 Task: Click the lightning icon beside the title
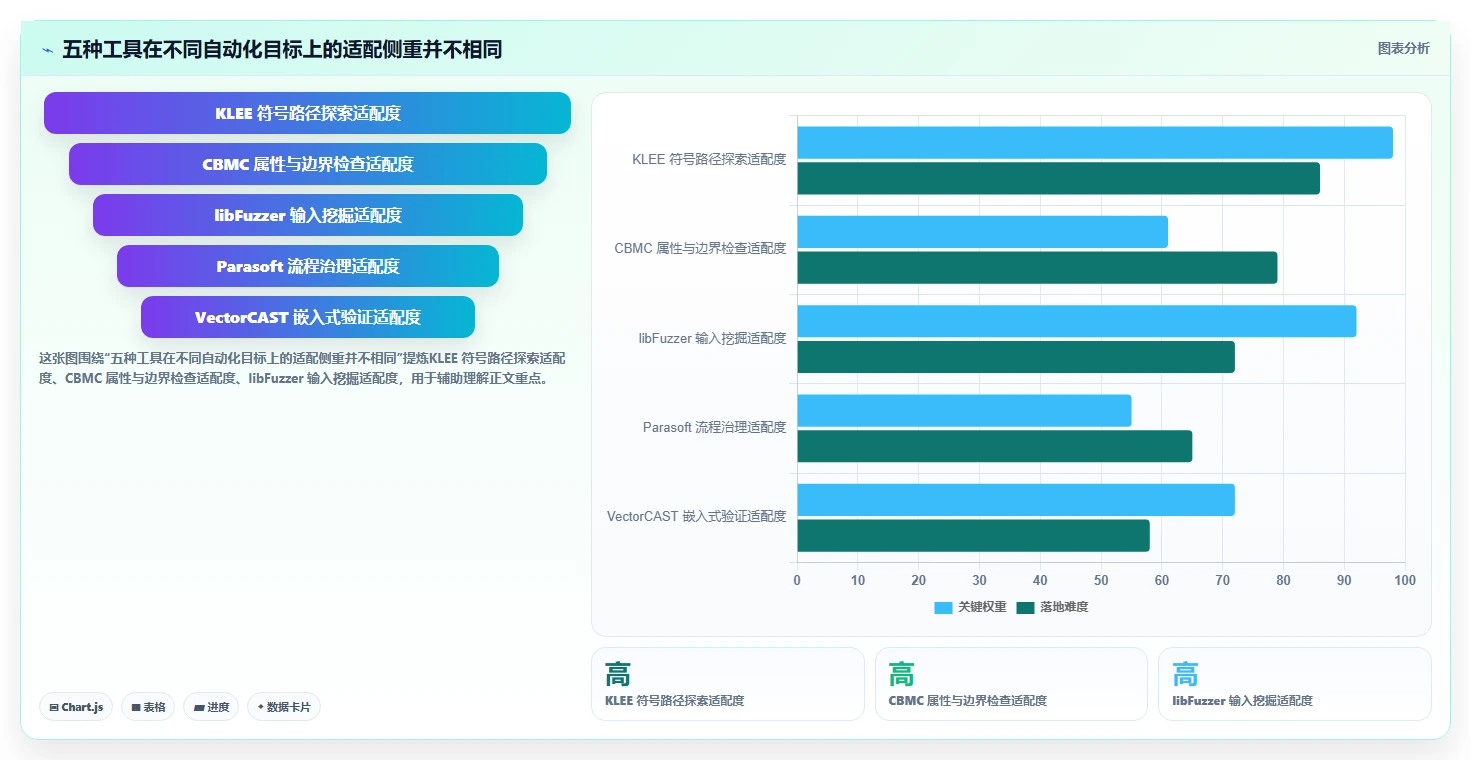pos(47,50)
